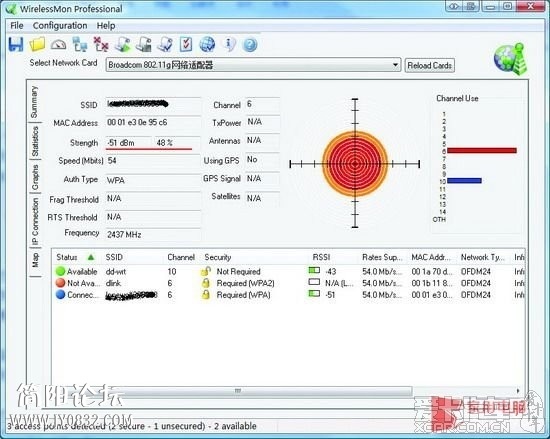The height and width of the screenshot is (439, 550).
Task: Click the connected computers network icon
Action: [x=80, y=45]
